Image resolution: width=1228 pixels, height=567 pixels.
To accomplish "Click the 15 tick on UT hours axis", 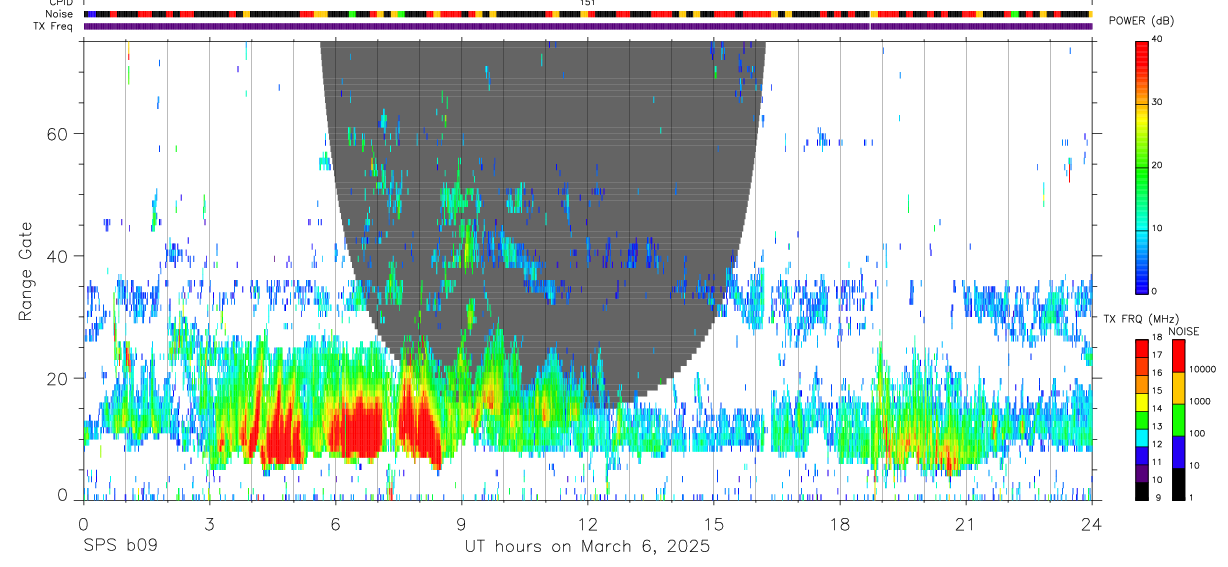I will [x=714, y=523].
